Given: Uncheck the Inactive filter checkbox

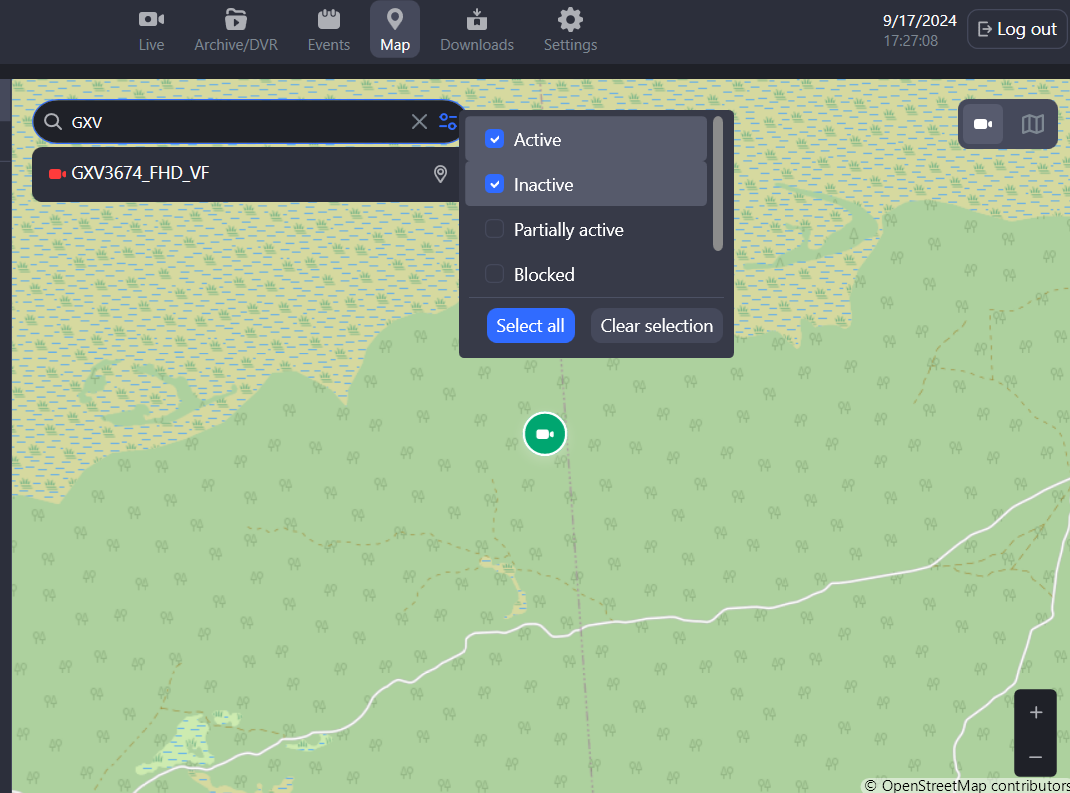Looking at the screenshot, I should [x=494, y=185].
